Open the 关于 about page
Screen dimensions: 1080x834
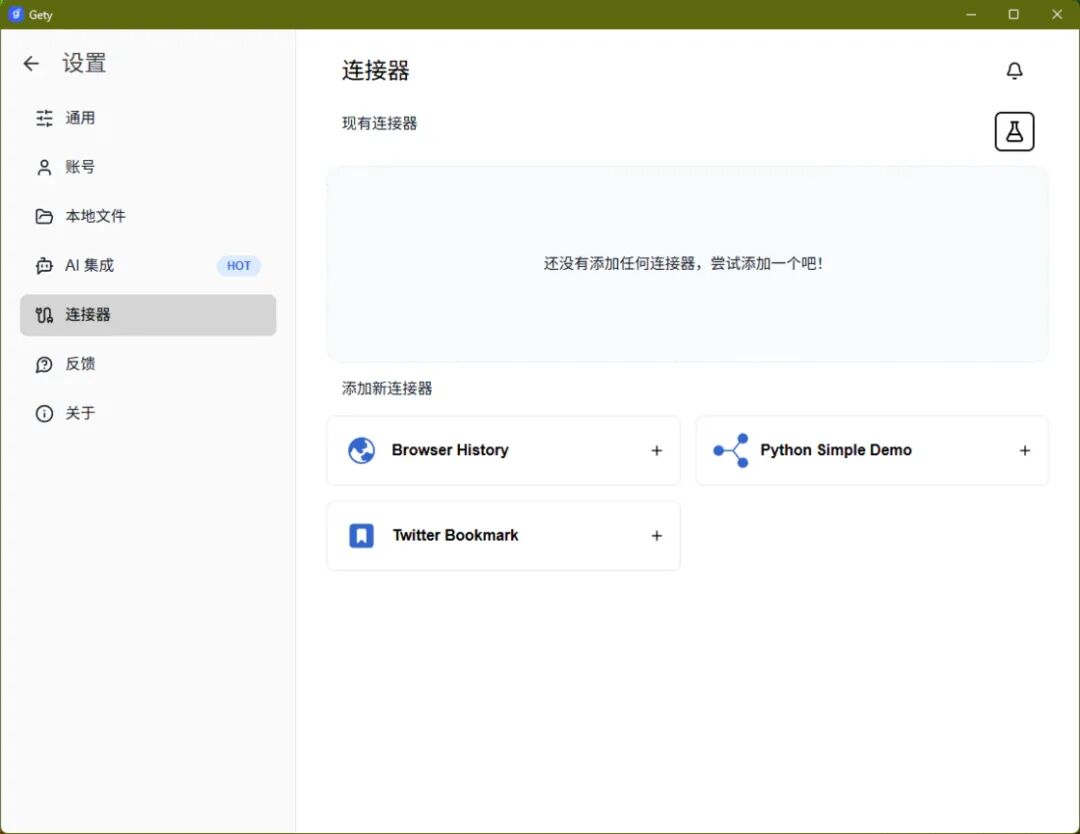coord(148,413)
